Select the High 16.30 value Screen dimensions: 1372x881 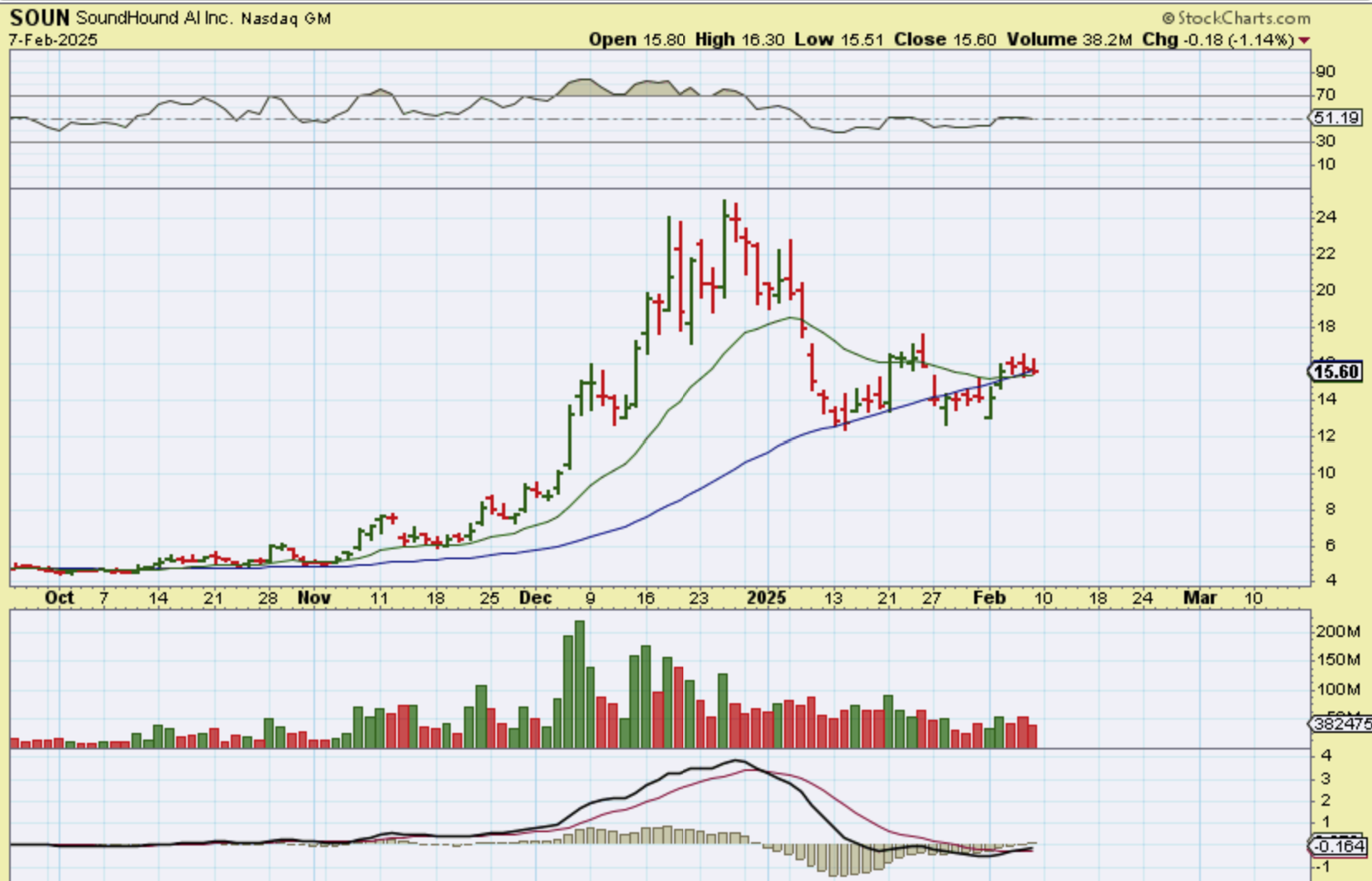[x=739, y=40]
